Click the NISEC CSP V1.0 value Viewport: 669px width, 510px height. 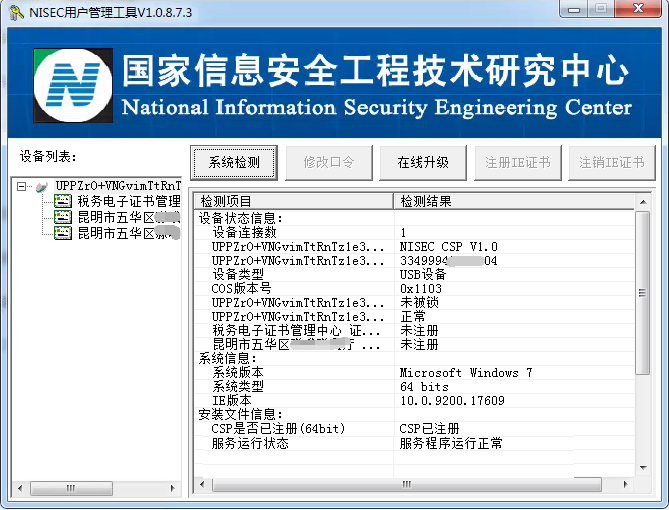point(448,247)
